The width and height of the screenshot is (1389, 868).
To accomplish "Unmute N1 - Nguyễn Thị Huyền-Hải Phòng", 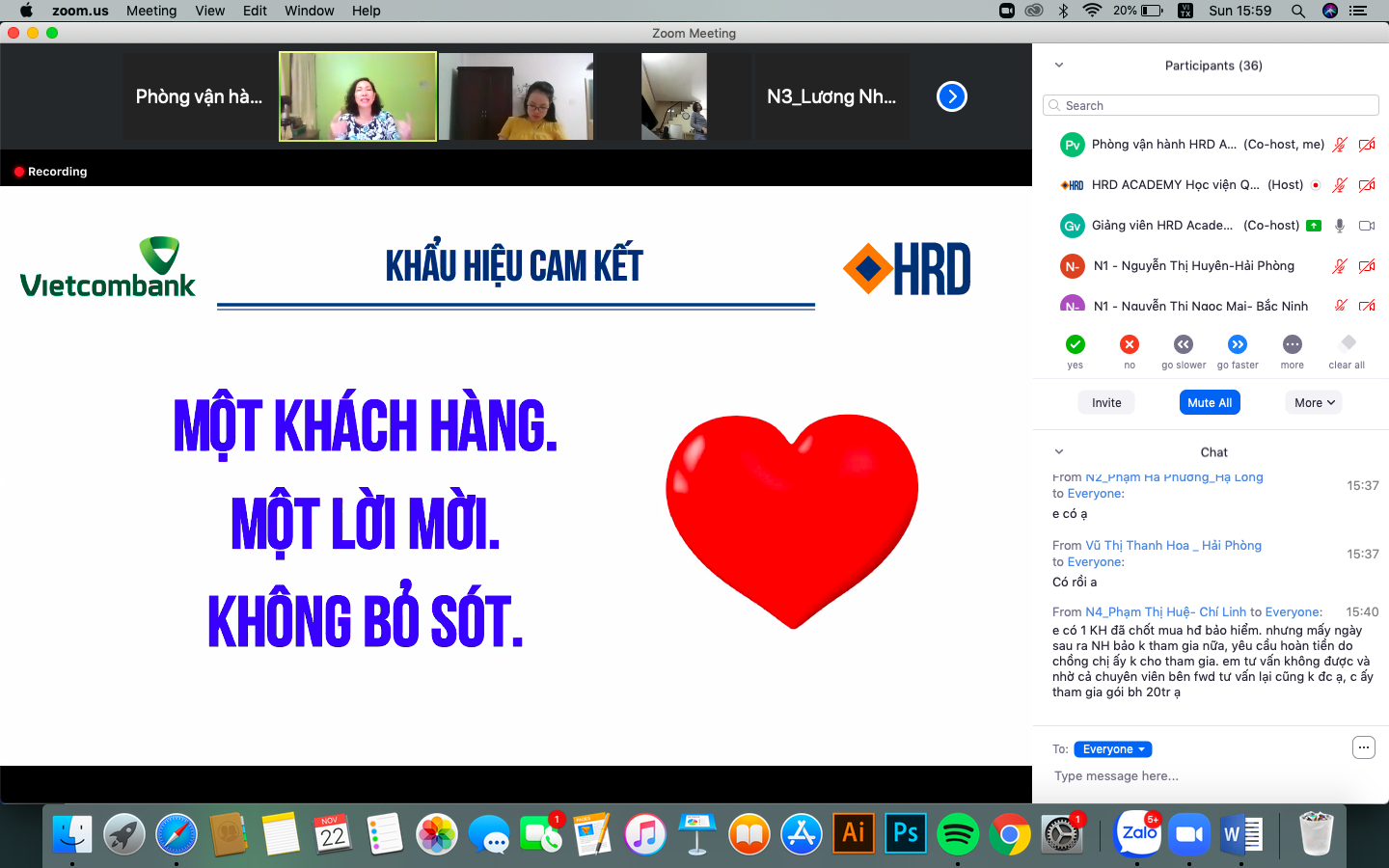I will [1339, 266].
